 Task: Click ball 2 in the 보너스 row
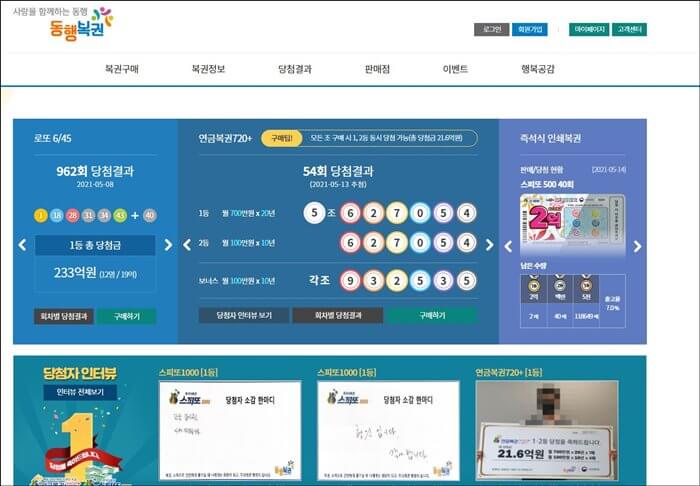[x=397, y=281]
